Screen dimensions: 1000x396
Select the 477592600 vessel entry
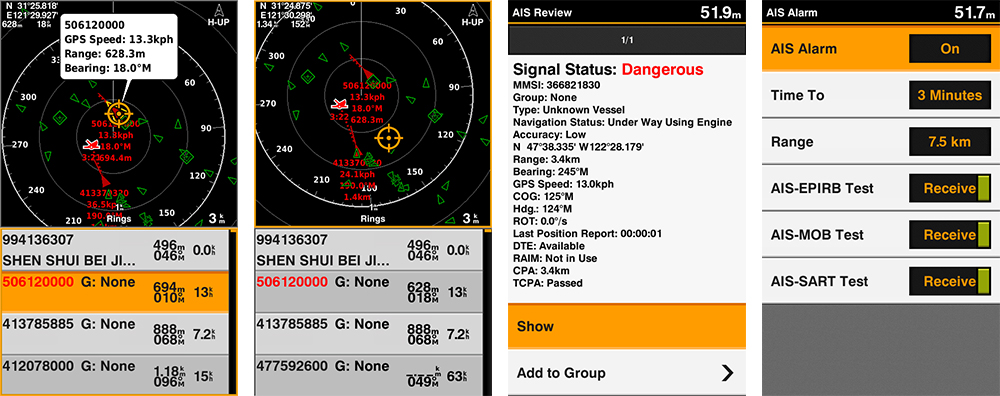[369, 376]
